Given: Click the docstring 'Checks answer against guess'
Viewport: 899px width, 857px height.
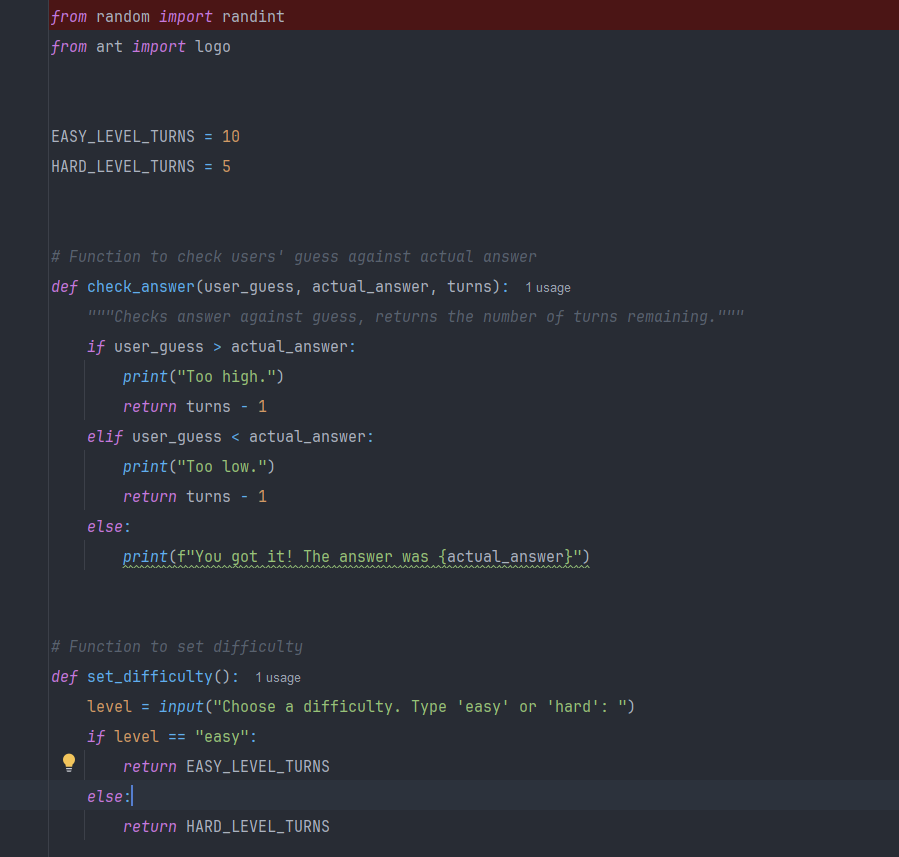Looking at the screenshot, I should pos(416,316).
